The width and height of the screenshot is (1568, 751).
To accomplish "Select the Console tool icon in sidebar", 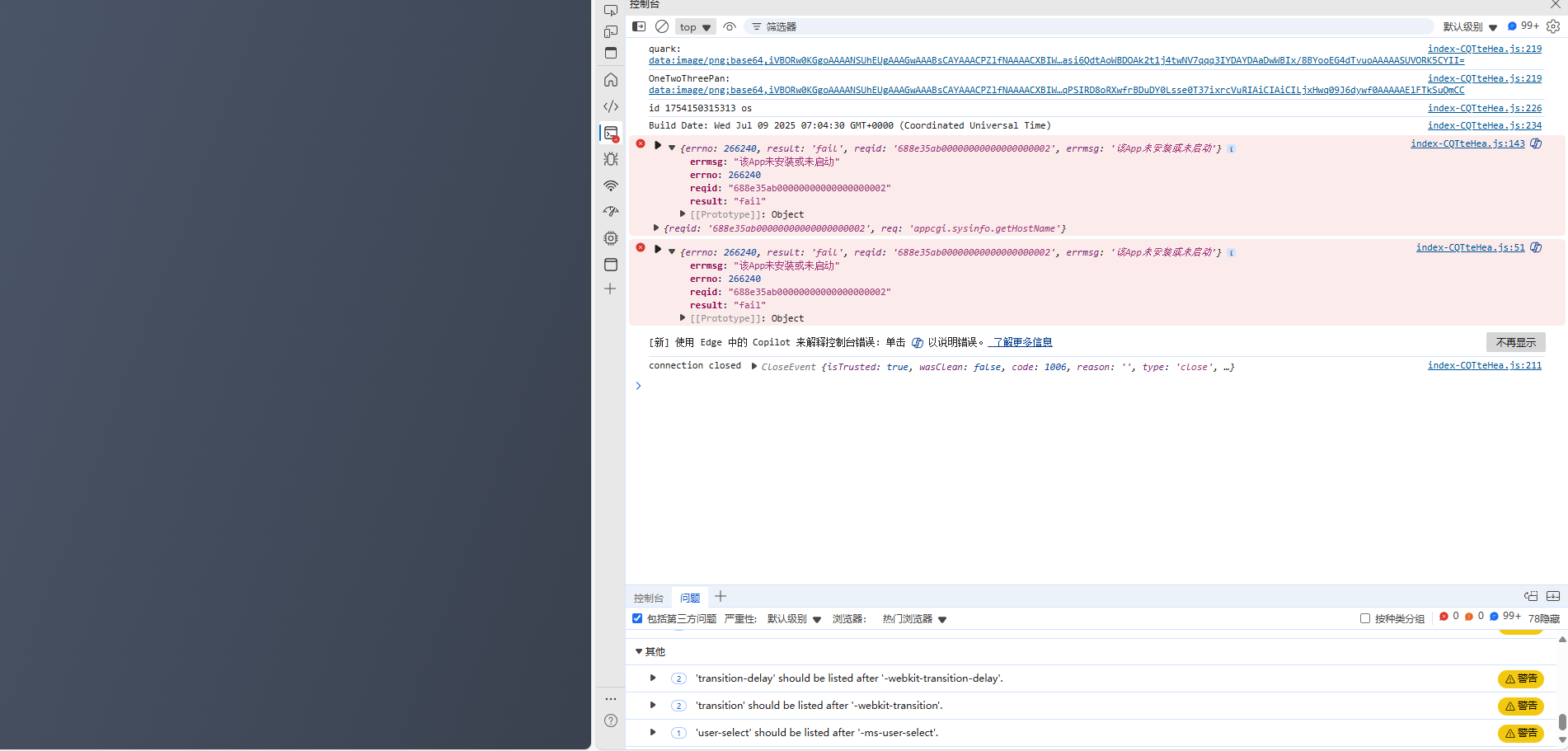I will (x=611, y=133).
